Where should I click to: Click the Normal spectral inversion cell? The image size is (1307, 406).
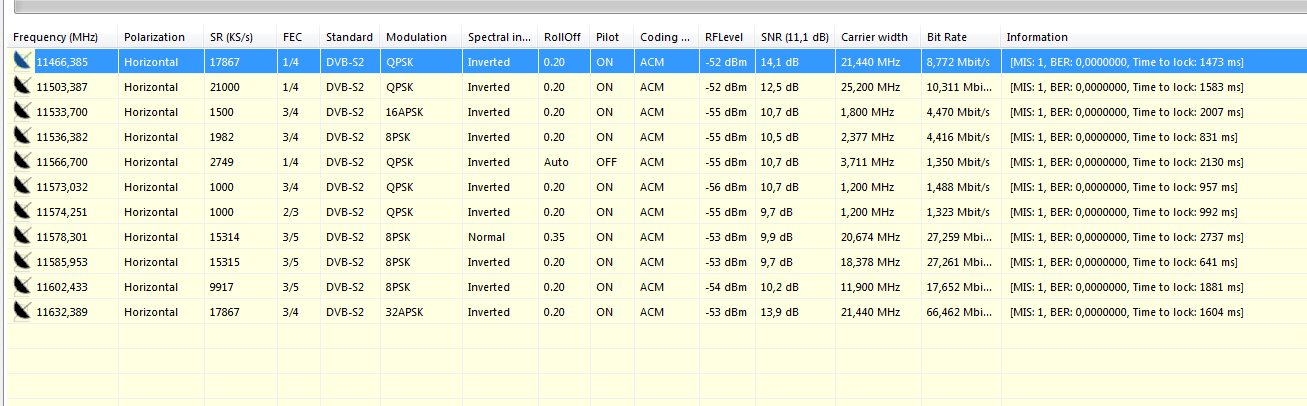coord(486,237)
